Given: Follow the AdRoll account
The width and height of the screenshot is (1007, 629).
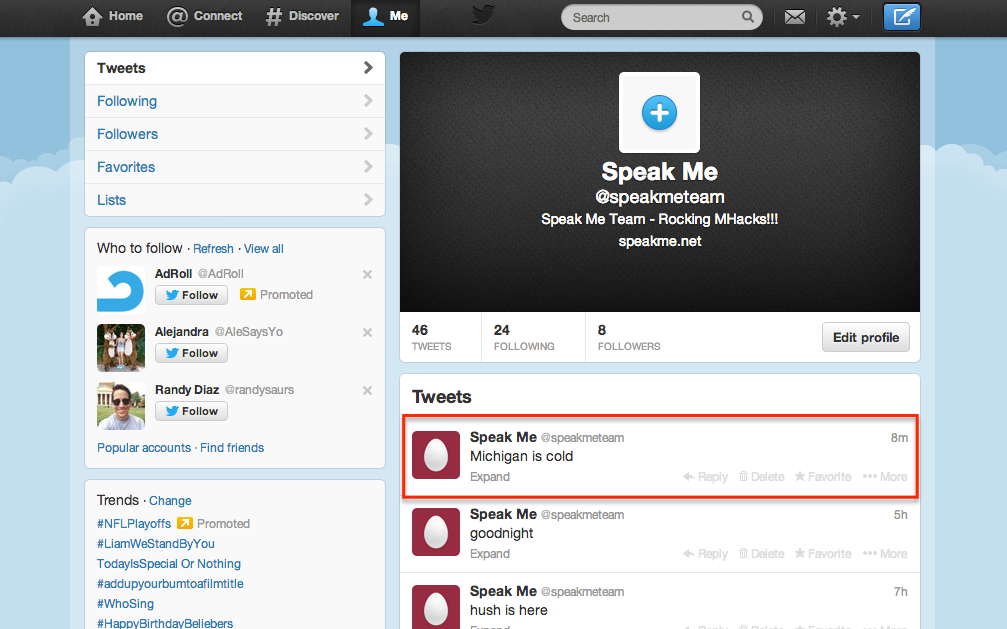Looking at the screenshot, I should point(191,295).
